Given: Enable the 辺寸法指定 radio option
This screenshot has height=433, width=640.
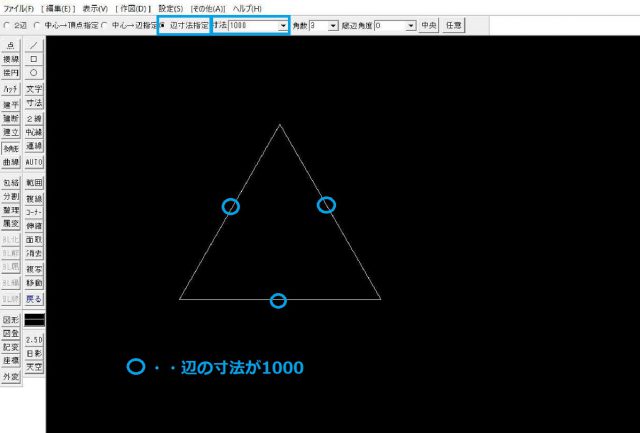Looking at the screenshot, I should click(163, 24).
